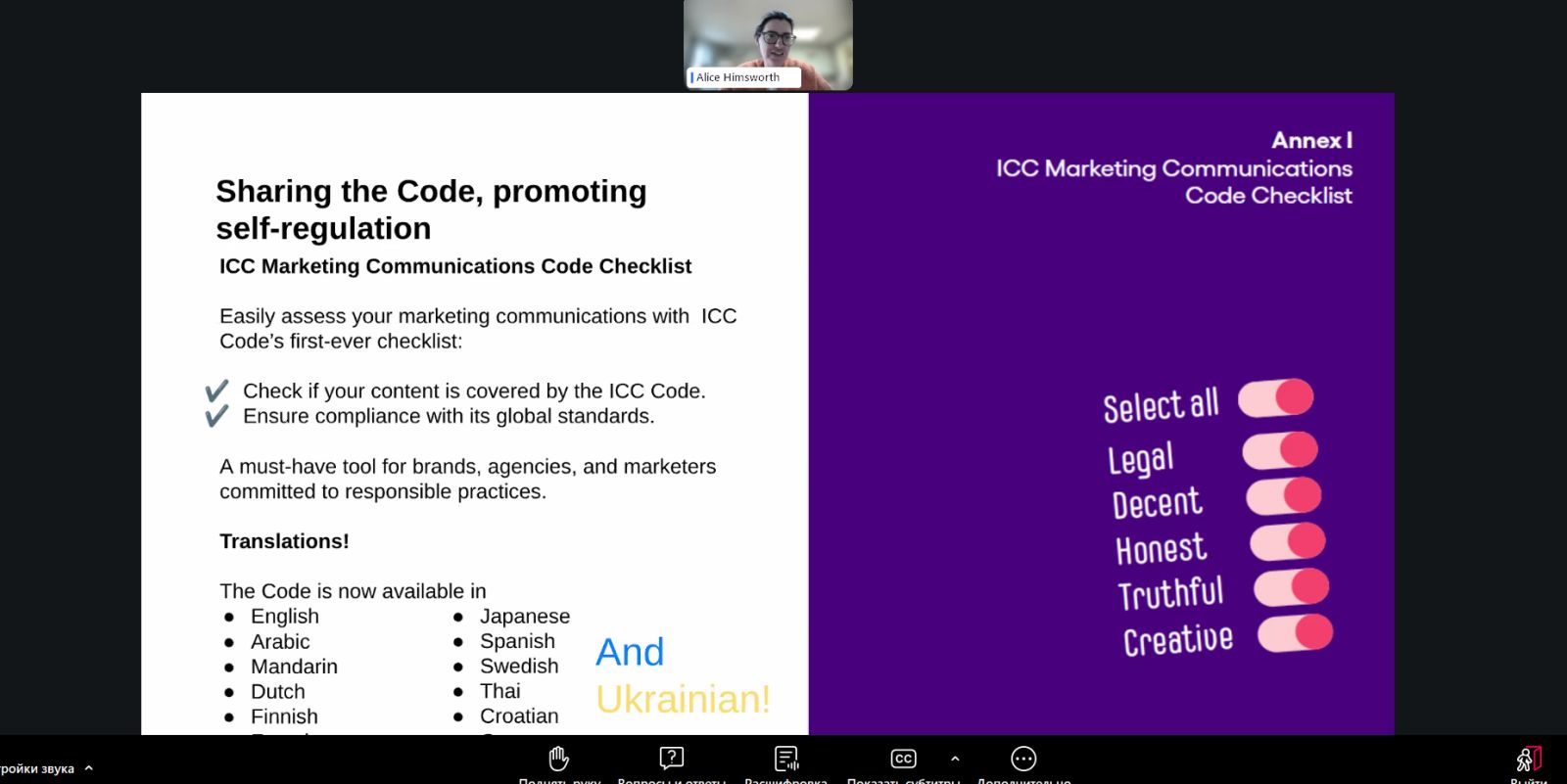Raise your hand in the meeting
This screenshot has width=1567, height=784.
pos(559,760)
